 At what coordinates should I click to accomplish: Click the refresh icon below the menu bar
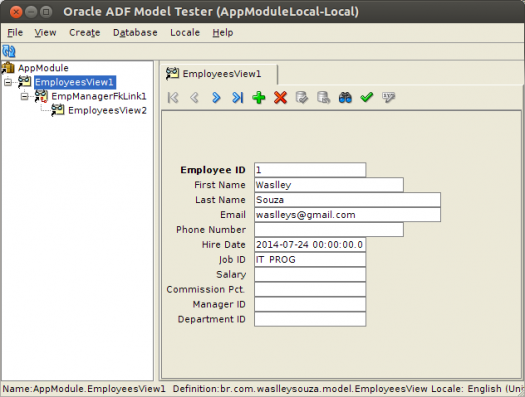pyautogui.click(x=9, y=51)
